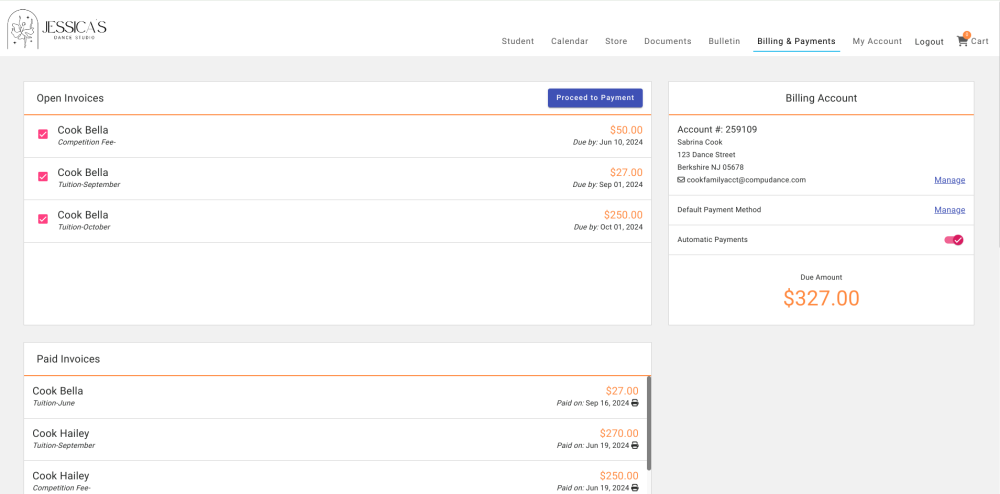Viewport: 1000px width, 494px height.
Task: Select the Cook Hailey Tuition-September paid row
Action: (335, 440)
